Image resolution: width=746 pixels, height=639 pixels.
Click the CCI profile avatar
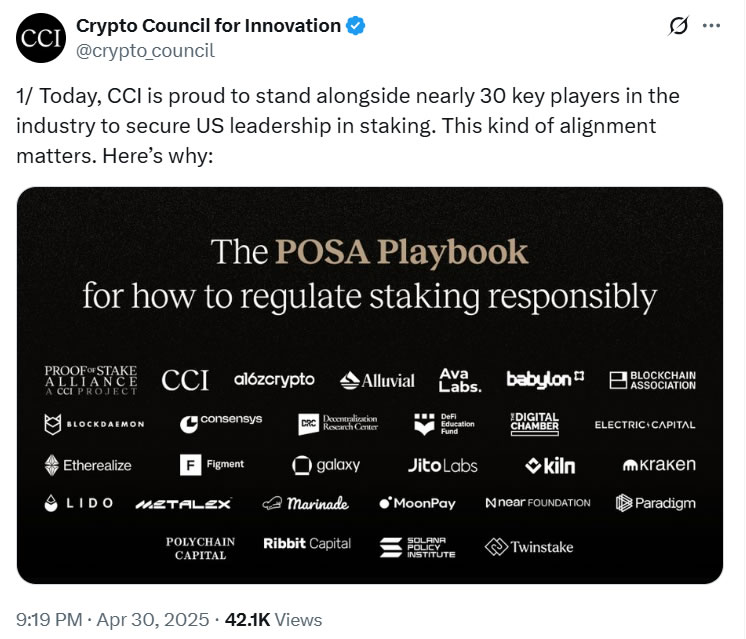coord(40,39)
